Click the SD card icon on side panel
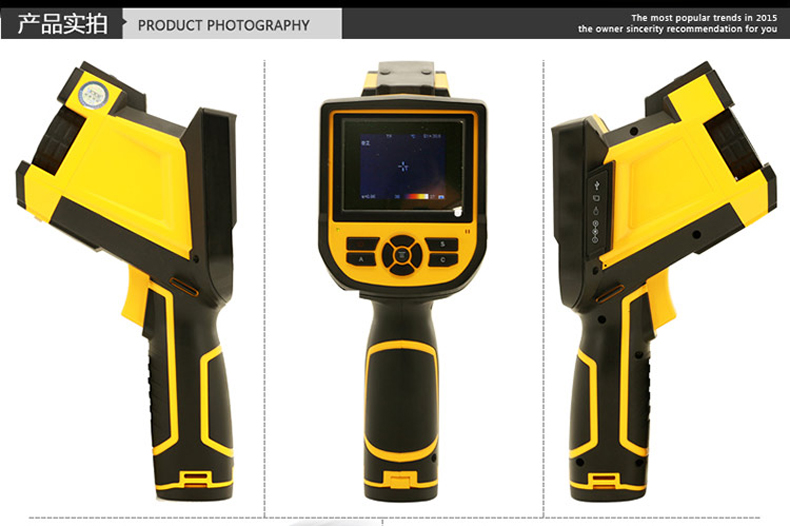 596,198
